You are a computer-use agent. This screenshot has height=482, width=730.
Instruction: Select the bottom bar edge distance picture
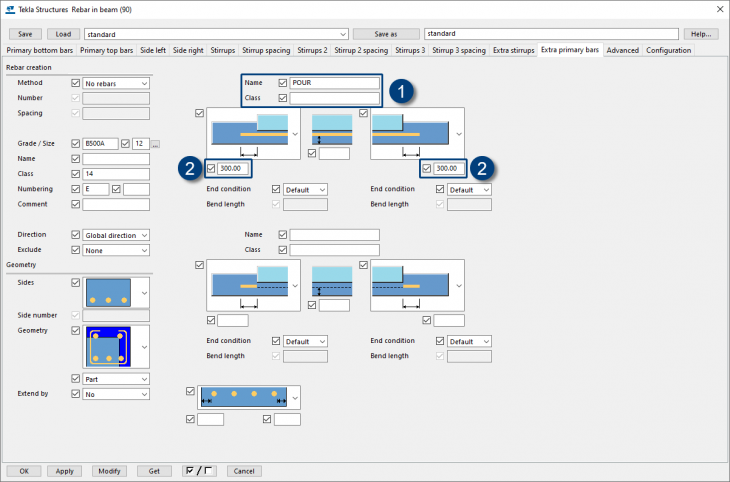pyautogui.click(x=244, y=397)
